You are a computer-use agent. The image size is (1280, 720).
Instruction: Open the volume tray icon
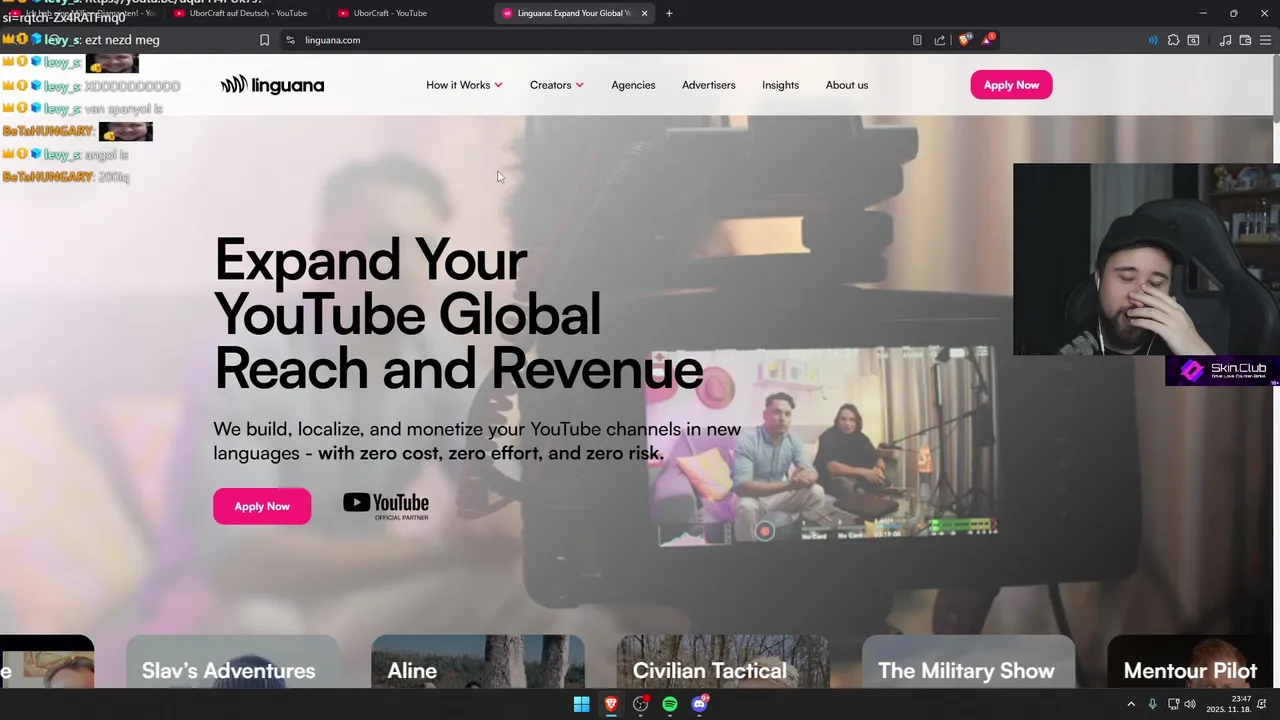point(1190,704)
